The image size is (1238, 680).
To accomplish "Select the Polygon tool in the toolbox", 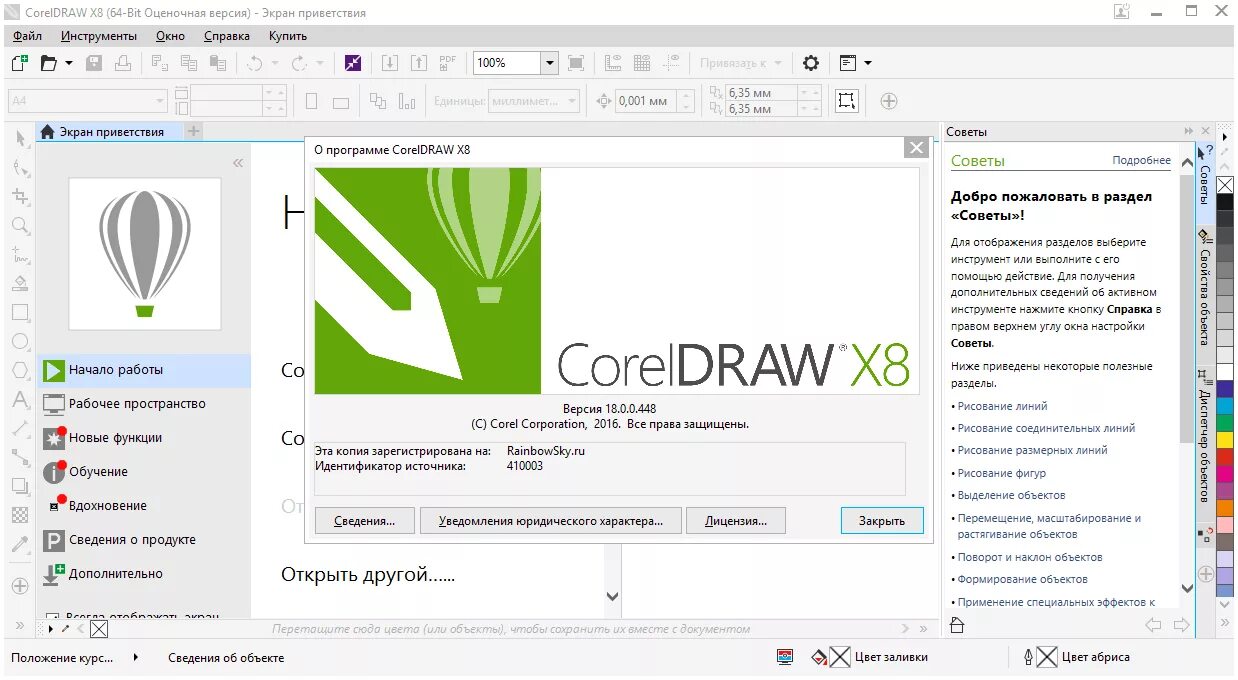I will (20, 370).
